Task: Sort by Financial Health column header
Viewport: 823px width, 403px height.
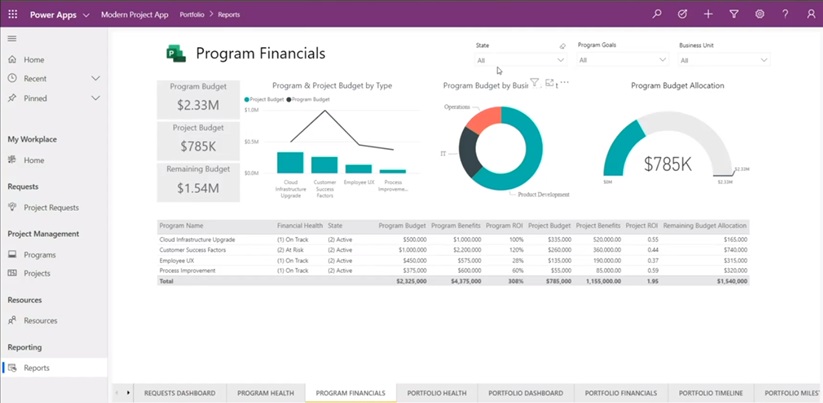Action: (300, 226)
